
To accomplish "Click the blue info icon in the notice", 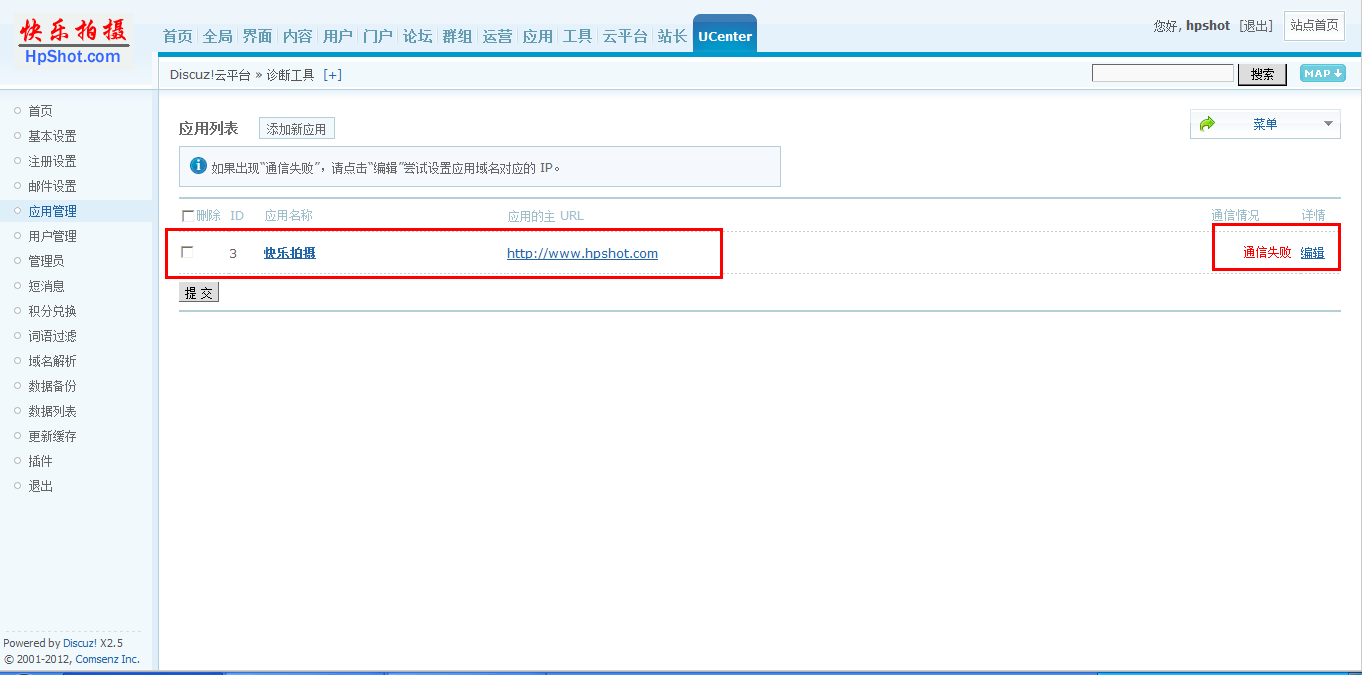I will pos(198,165).
